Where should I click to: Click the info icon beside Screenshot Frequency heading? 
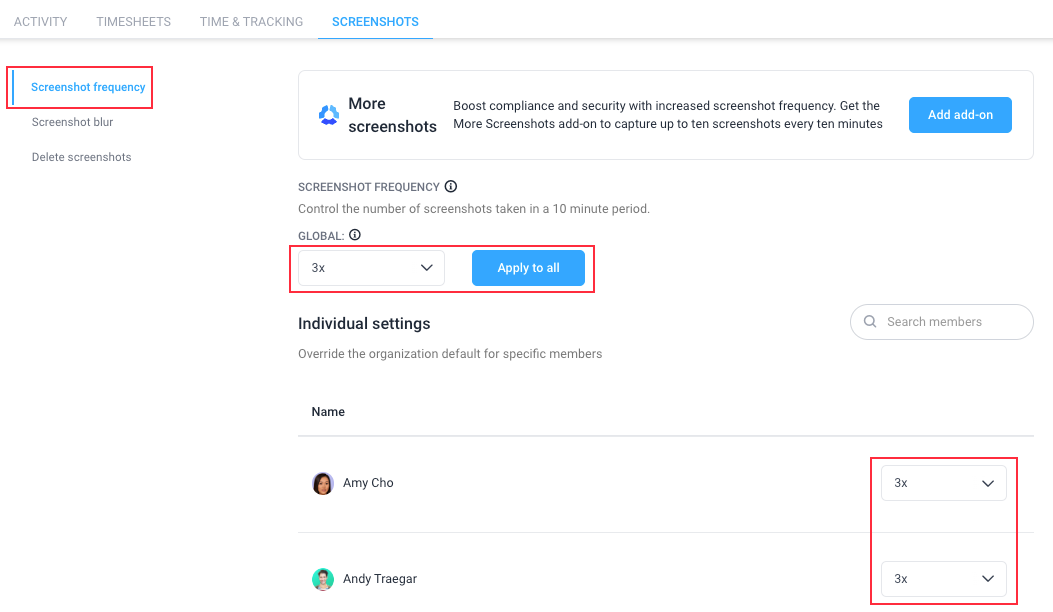[451, 186]
